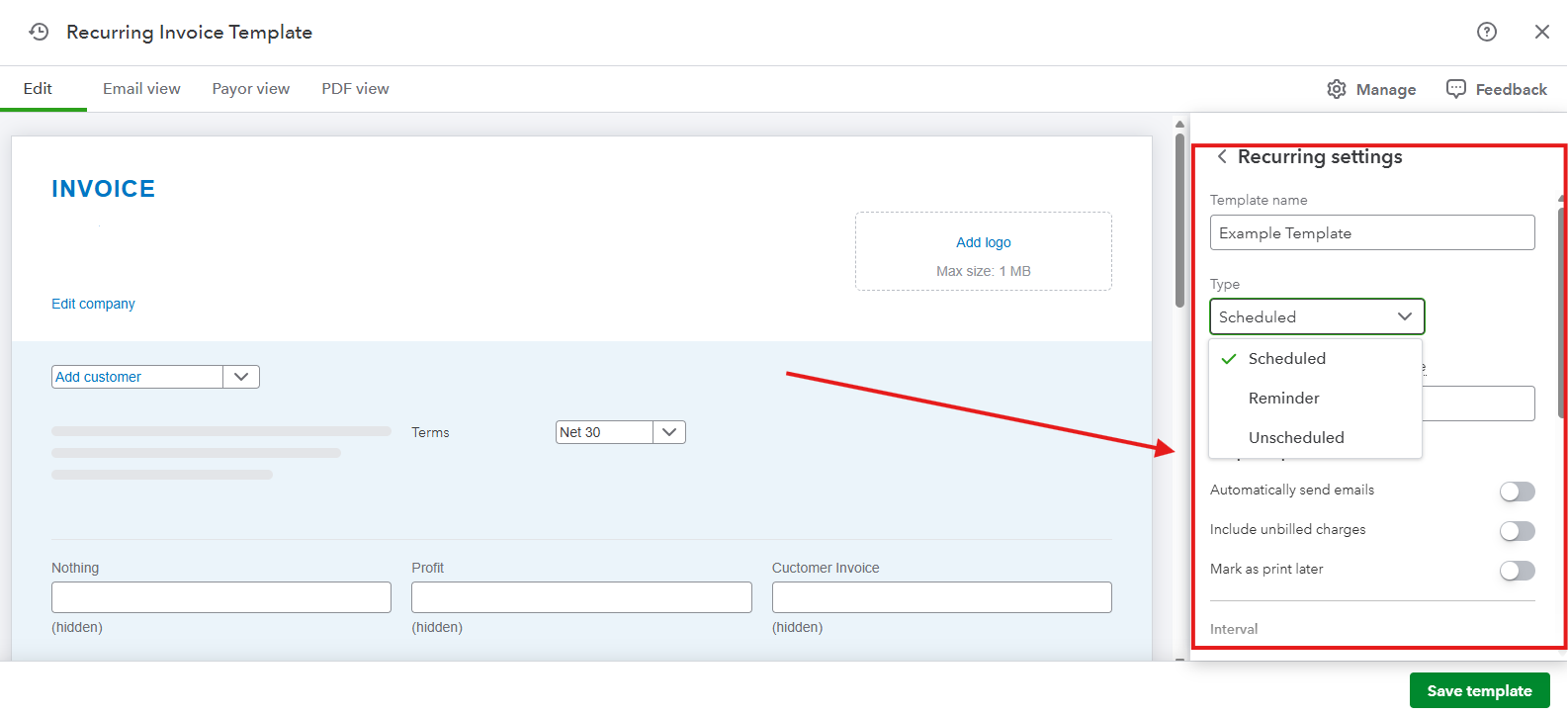Open the help question mark icon
The image size is (1568, 716).
point(1486,32)
